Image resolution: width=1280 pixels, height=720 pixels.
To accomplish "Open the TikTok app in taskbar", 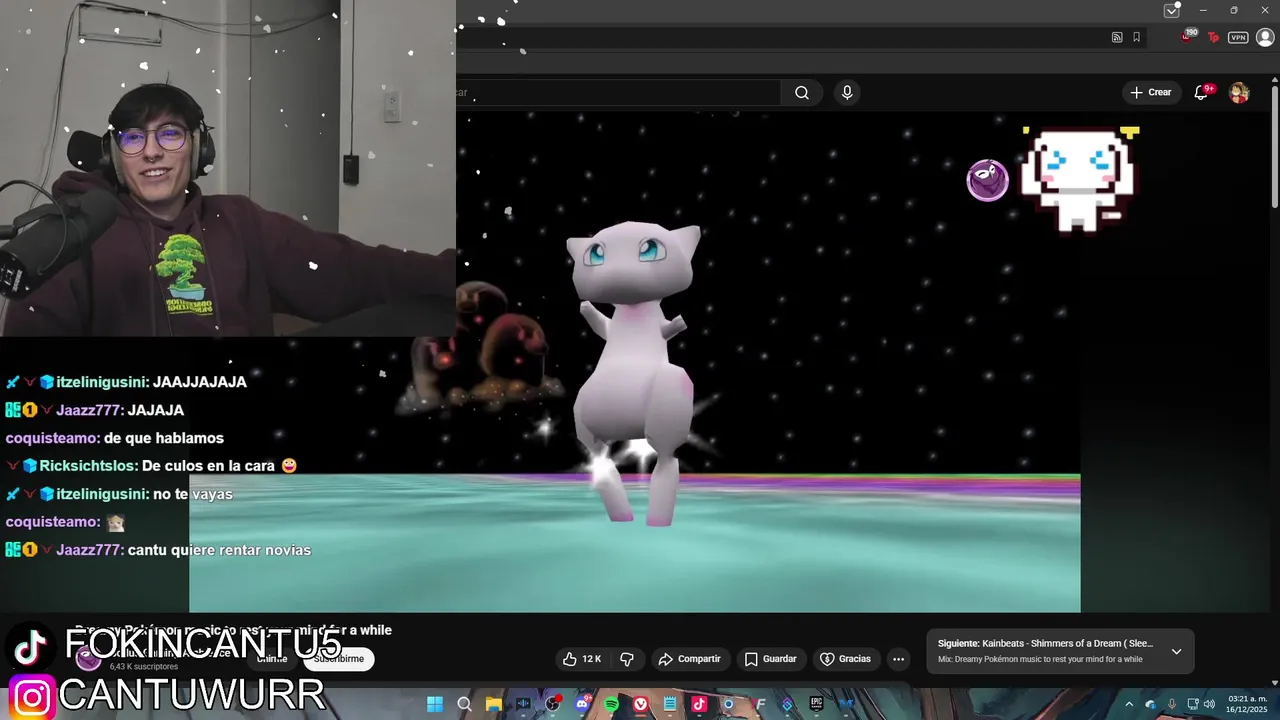I will coord(699,704).
